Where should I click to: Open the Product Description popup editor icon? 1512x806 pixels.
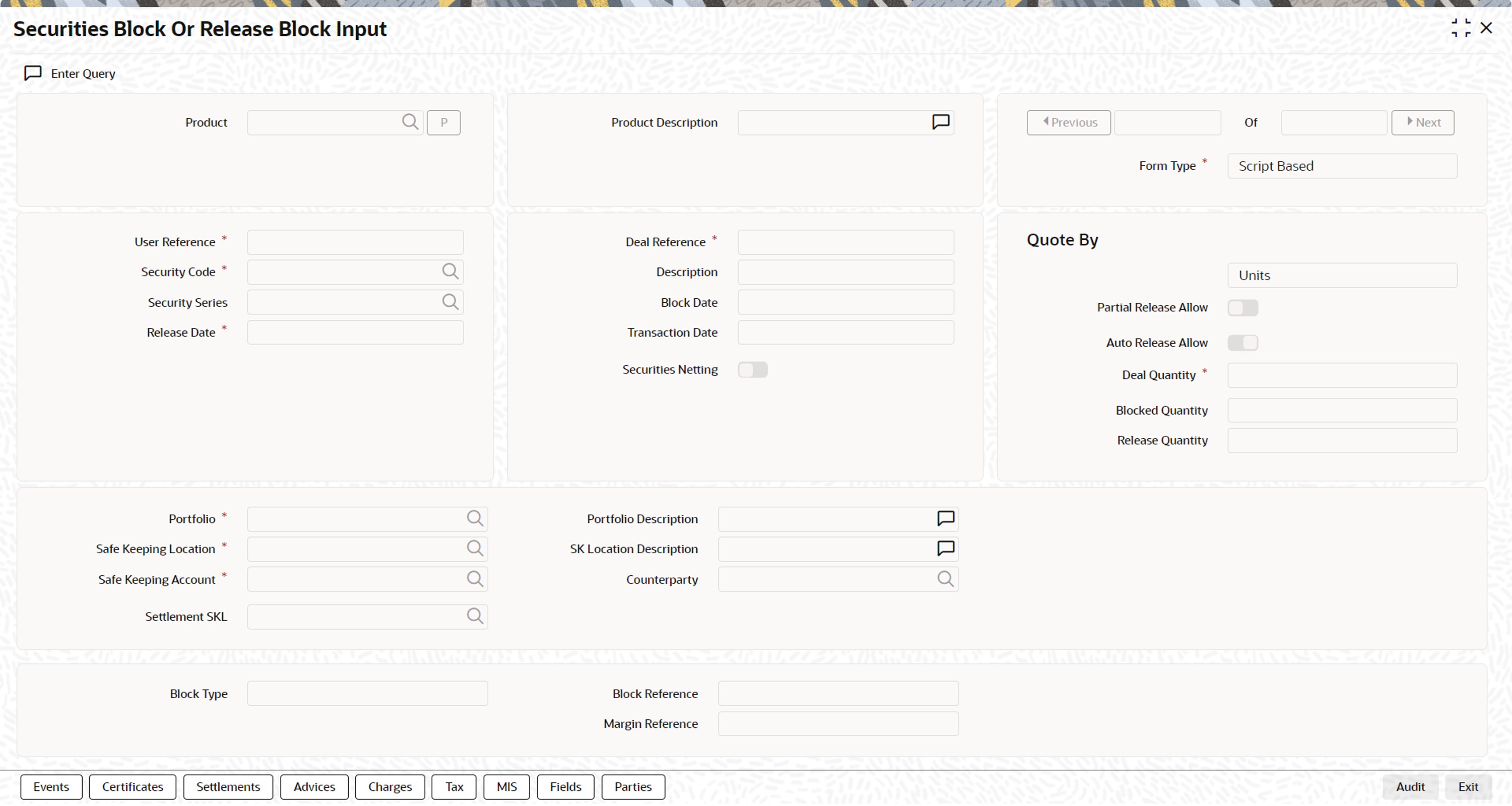[940, 121]
